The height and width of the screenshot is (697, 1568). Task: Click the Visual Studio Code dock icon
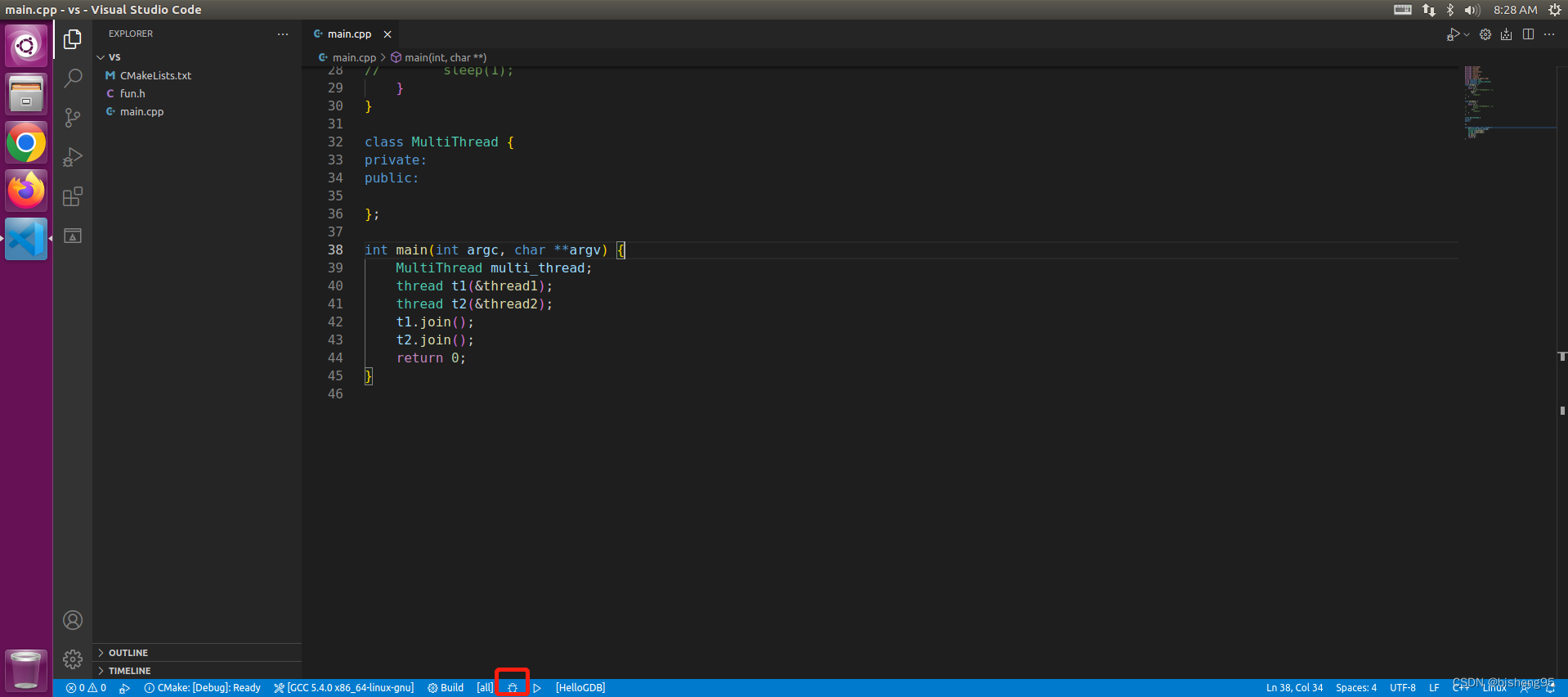(26, 239)
